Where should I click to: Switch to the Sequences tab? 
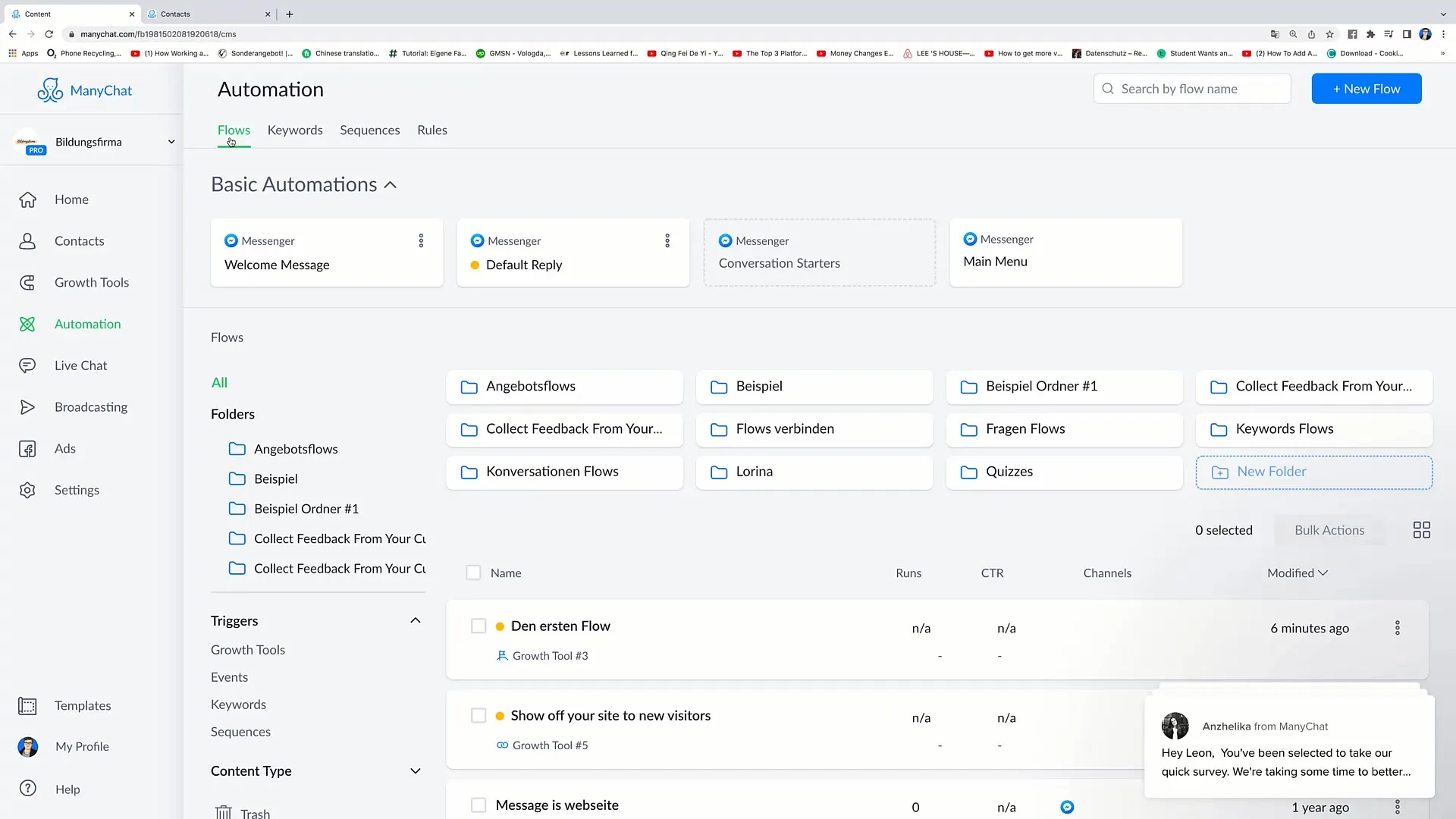point(370,130)
